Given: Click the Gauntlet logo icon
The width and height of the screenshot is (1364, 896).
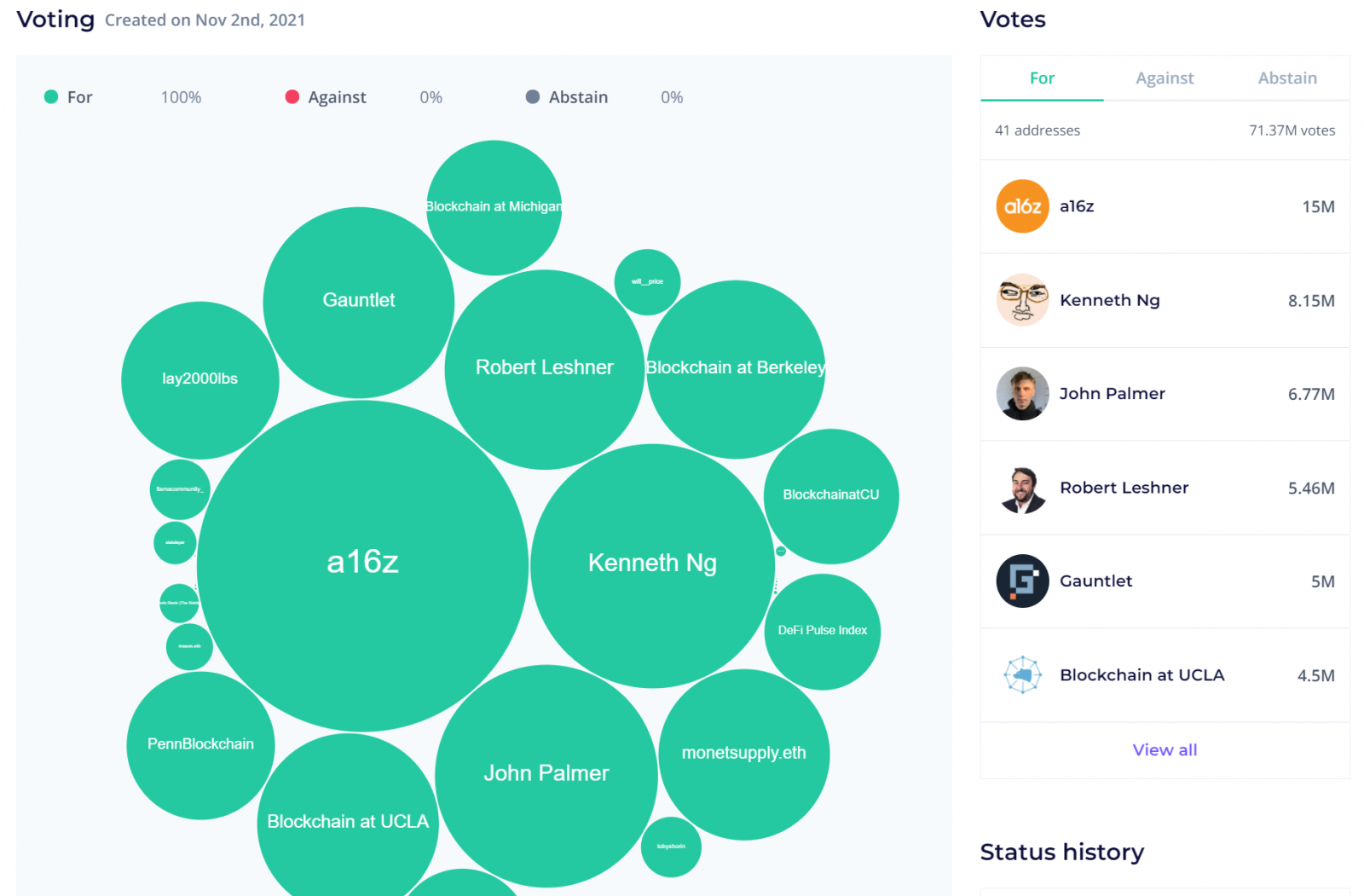Looking at the screenshot, I should click(x=1022, y=581).
